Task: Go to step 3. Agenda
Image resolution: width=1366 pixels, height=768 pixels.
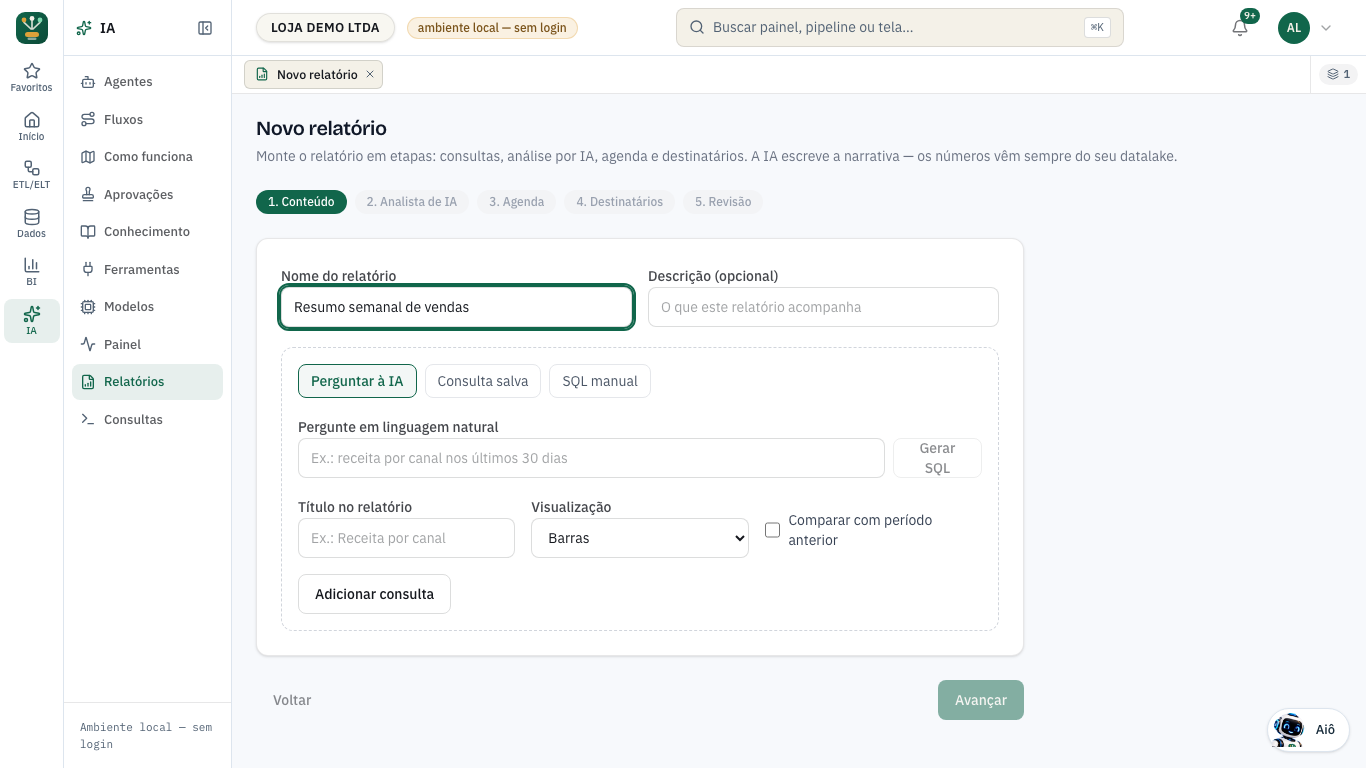Action: (x=516, y=202)
